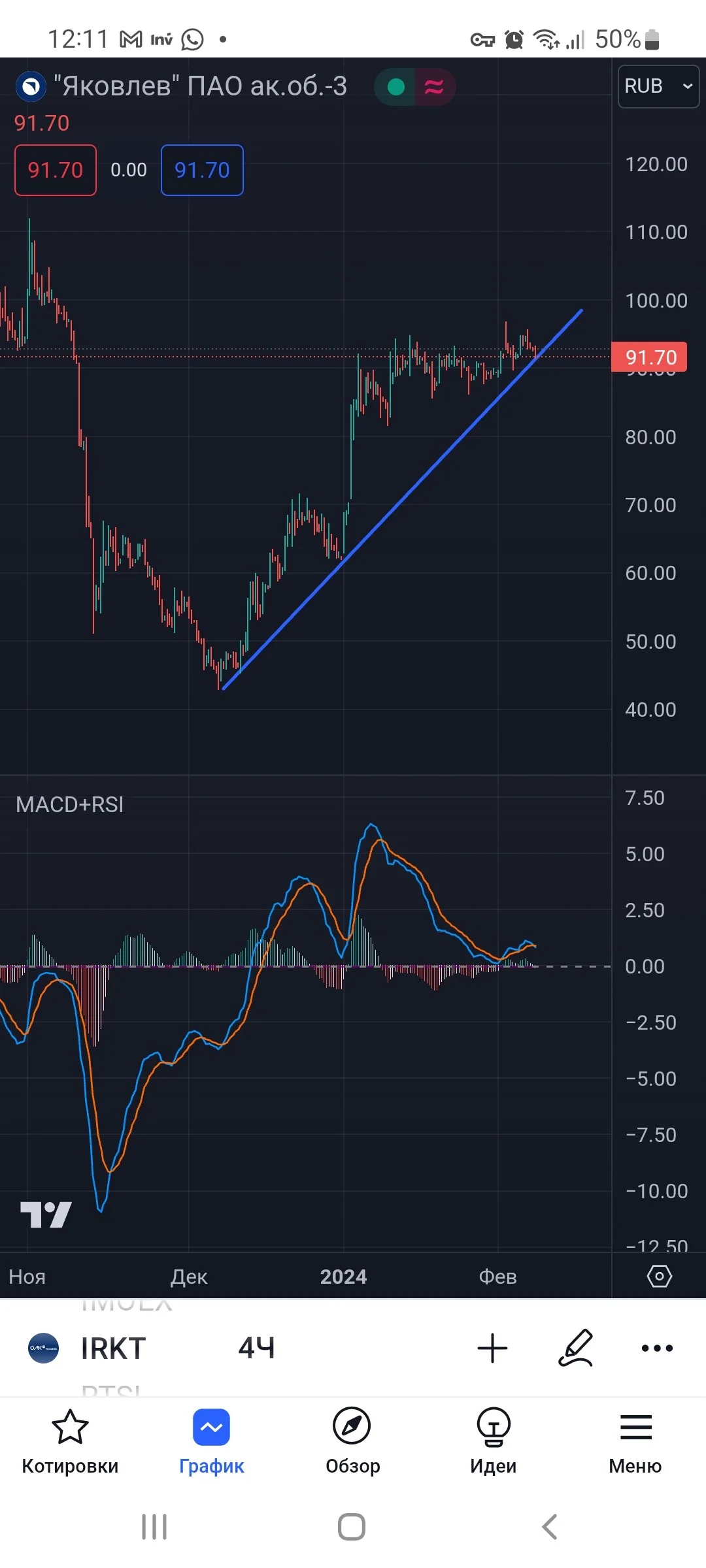Tap the blue 91.70 buy button
Image resolution: width=706 pixels, height=1568 pixels.
(x=202, y=170)
